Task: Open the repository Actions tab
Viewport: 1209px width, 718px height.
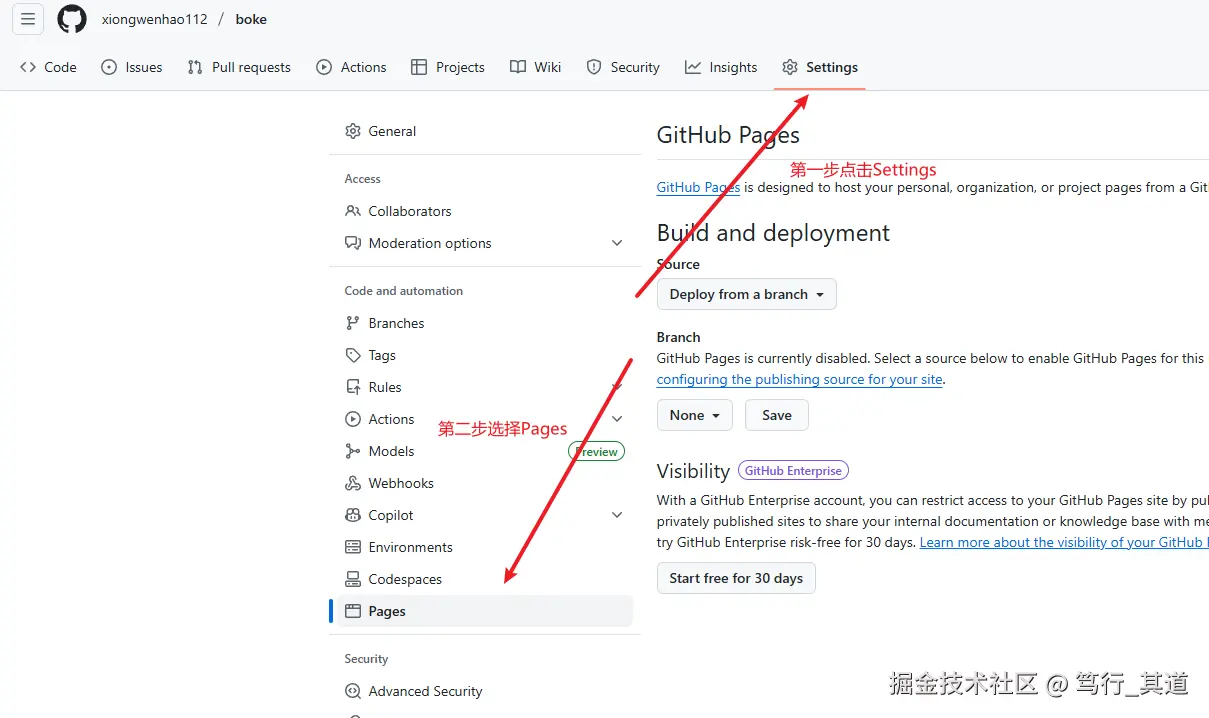Action: click(x=351, y=67)
